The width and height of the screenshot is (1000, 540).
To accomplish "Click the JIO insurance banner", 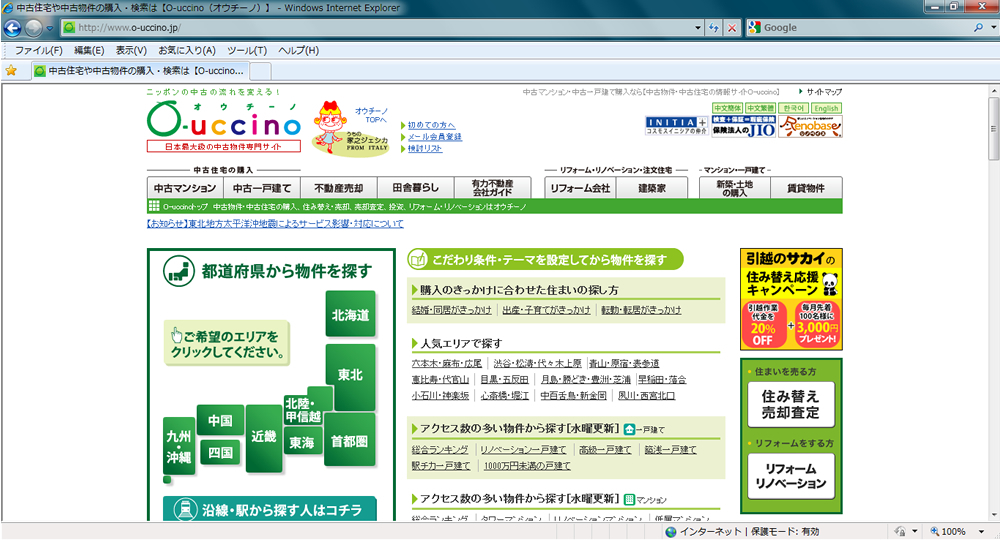I will 743,126.
